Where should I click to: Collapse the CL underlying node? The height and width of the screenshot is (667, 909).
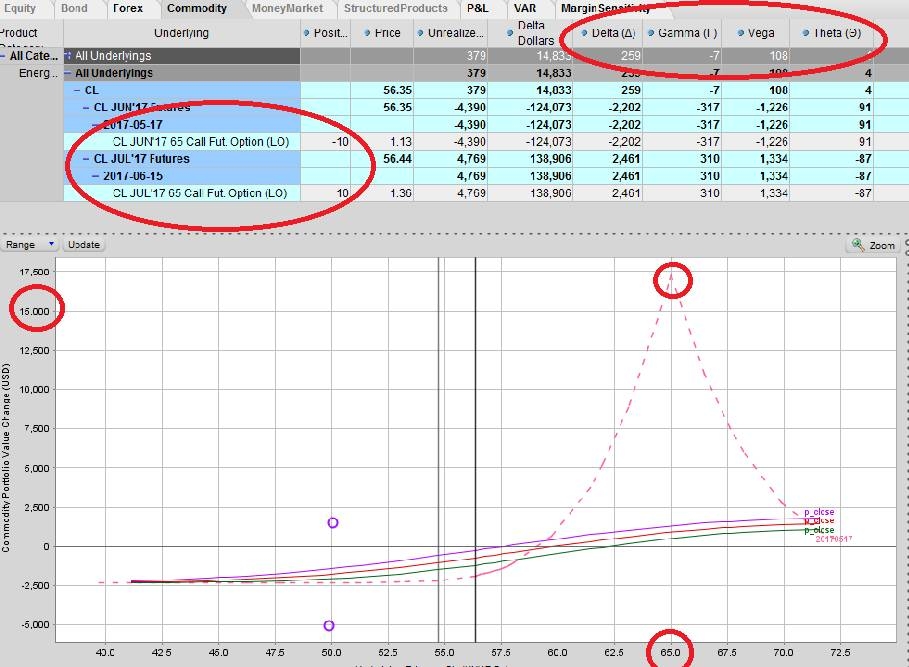pyautogui.click(x=77, y=90)
